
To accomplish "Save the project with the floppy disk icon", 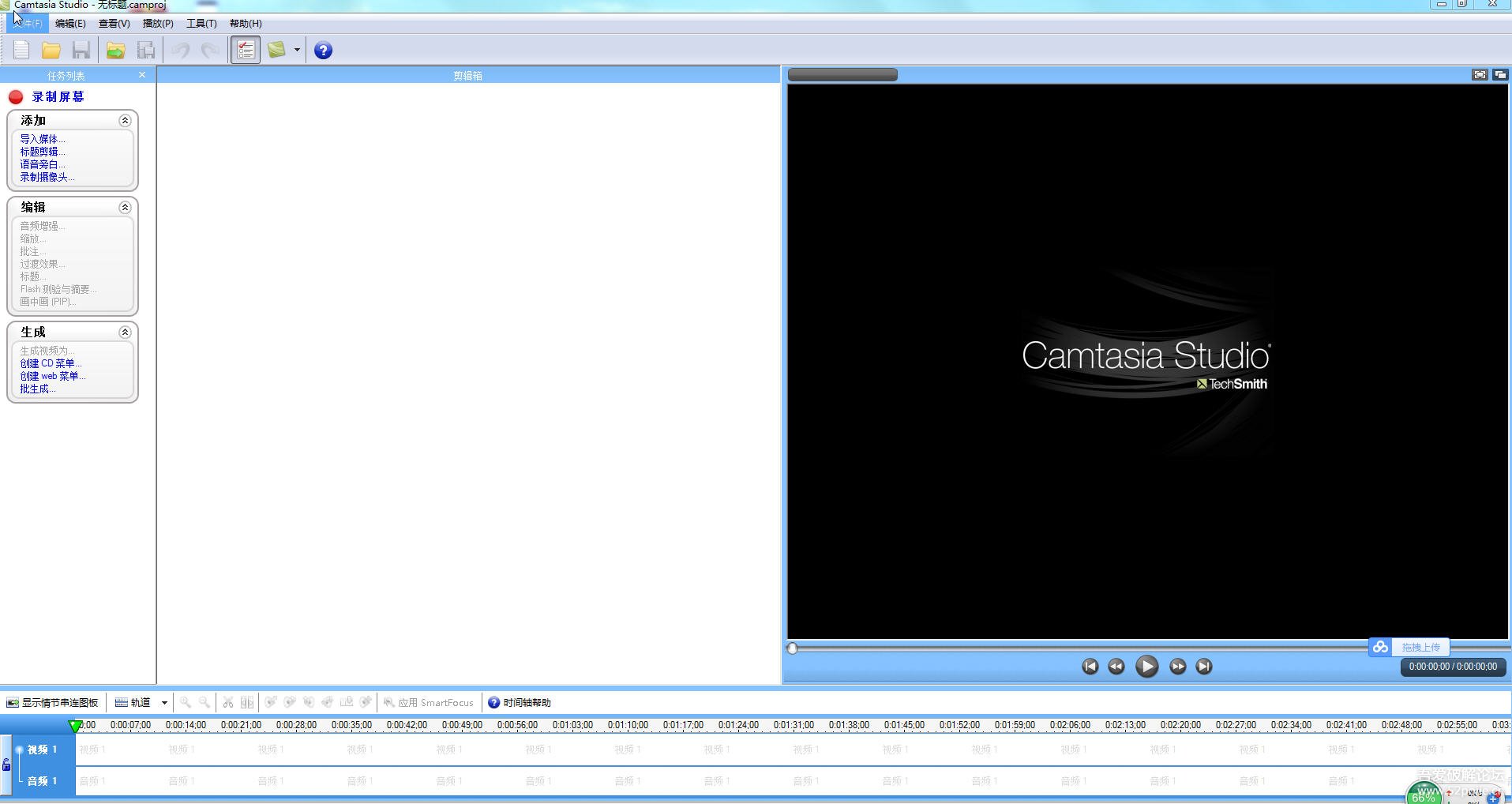I will (81, 51).
